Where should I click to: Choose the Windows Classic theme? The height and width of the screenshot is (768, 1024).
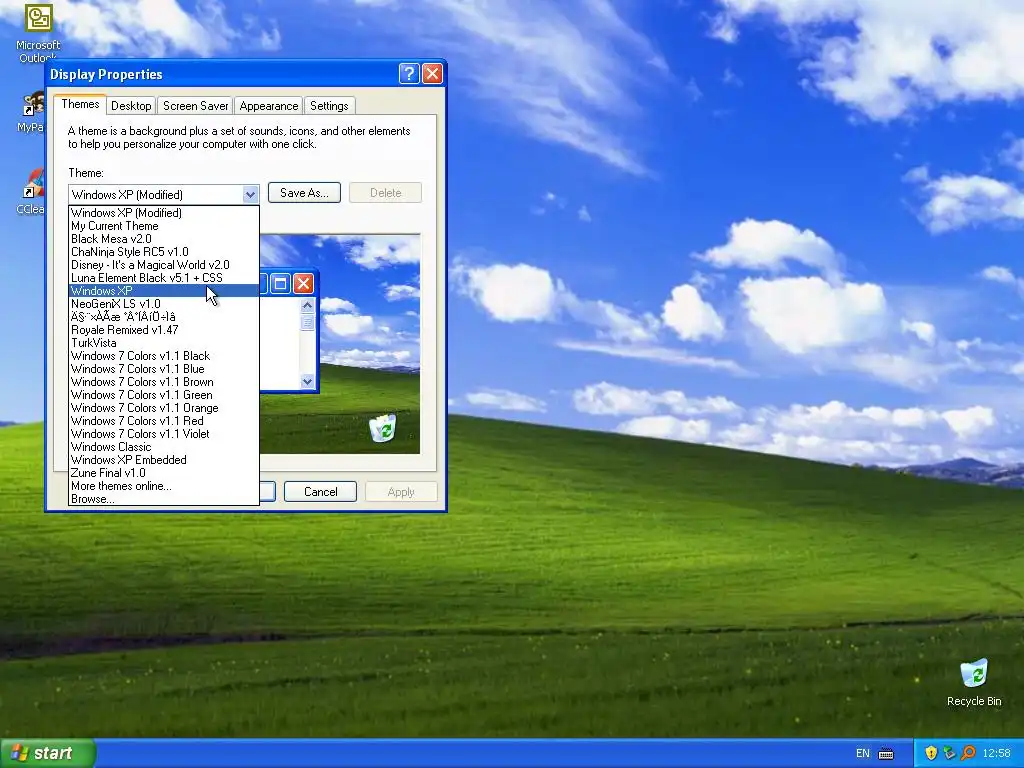point(163,447)
